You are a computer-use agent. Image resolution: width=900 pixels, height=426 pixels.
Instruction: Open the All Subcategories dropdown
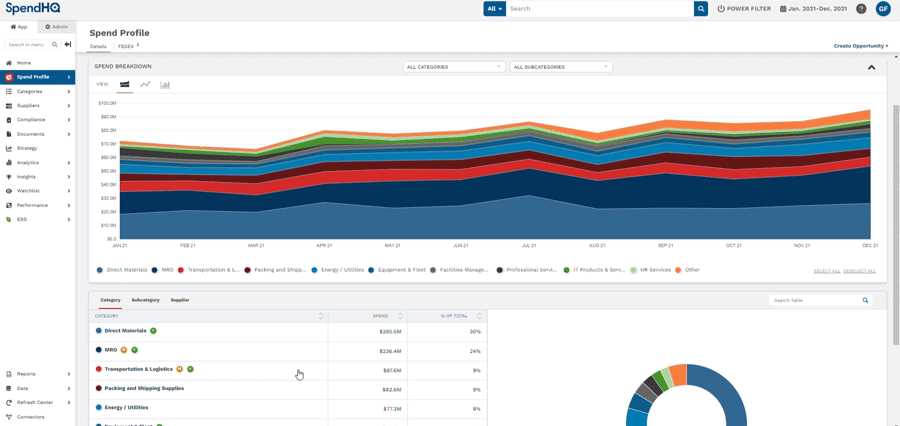pyautogui.click(x=561, y=67)
